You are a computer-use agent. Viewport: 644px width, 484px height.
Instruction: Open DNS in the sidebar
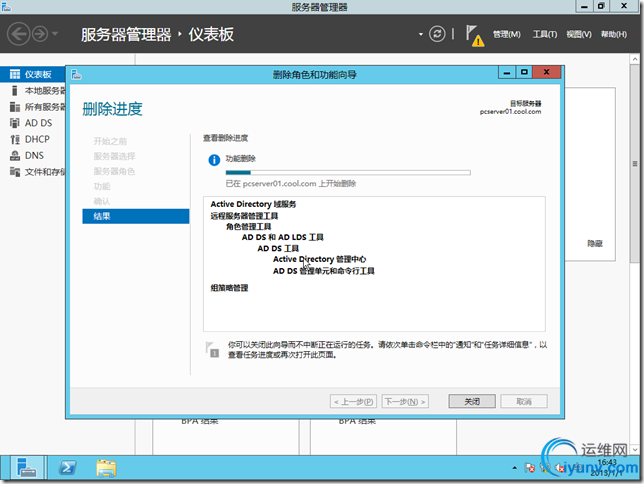tap(33, 155)
